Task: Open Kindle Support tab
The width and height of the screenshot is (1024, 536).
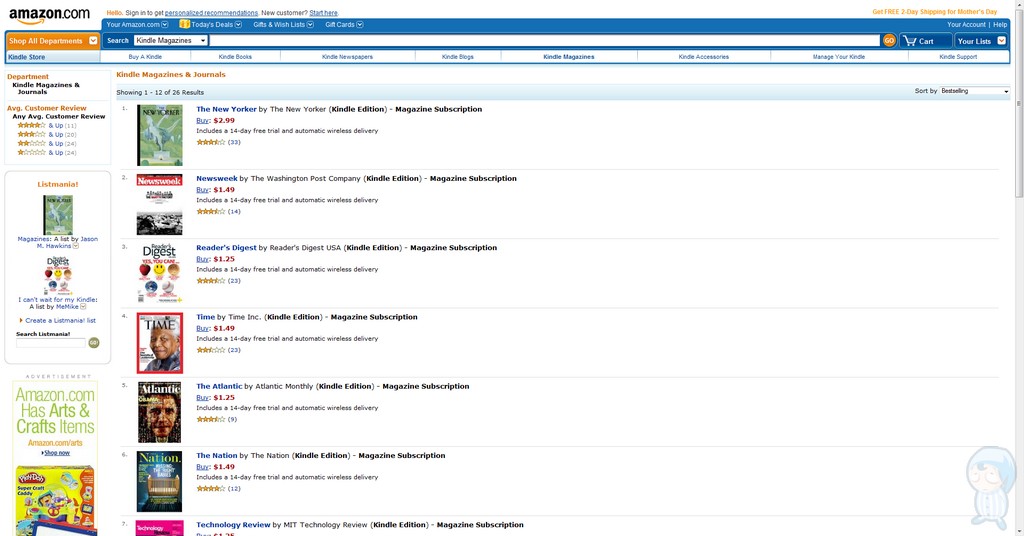Action: tap(958, 57)
